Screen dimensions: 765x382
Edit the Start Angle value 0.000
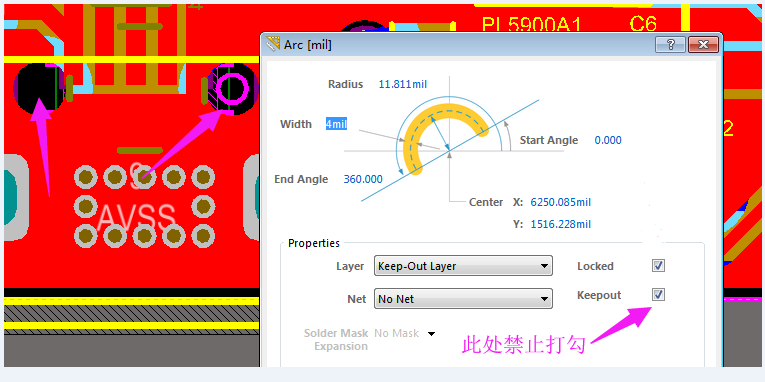pyautogui.click(x=608, y=141)
